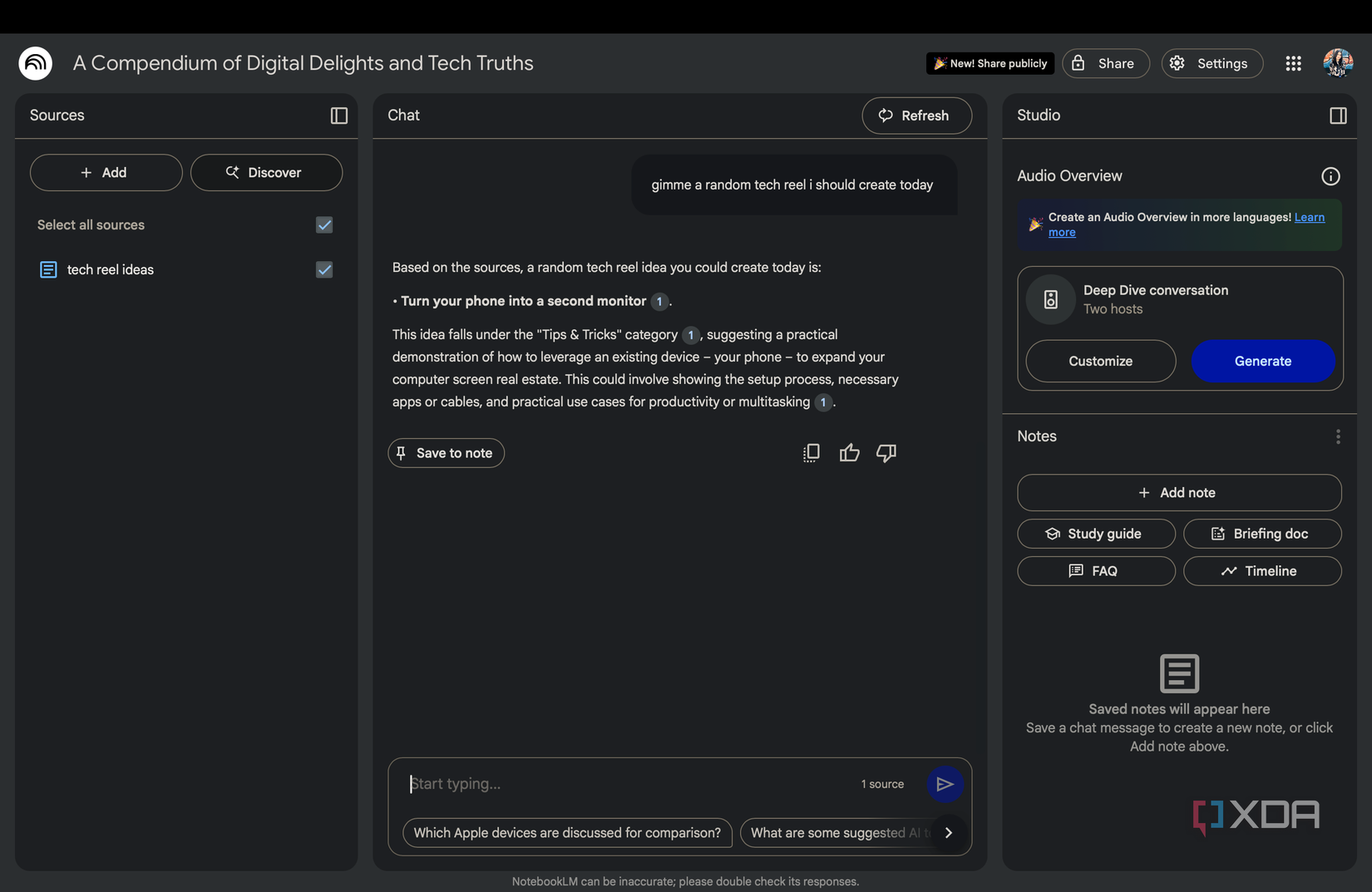Show more suggested questions with the arrow
The width and height of the screenshot is (1372, 892).
(x=949, y=832)
